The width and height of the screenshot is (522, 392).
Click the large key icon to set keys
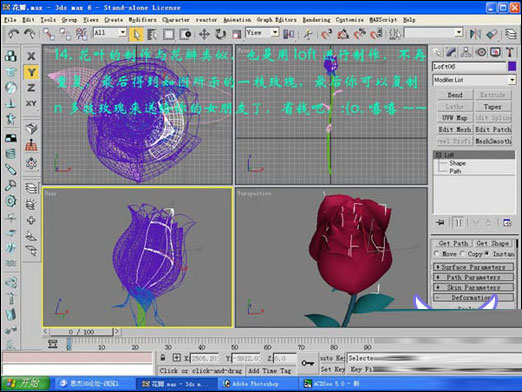[307, 363]
